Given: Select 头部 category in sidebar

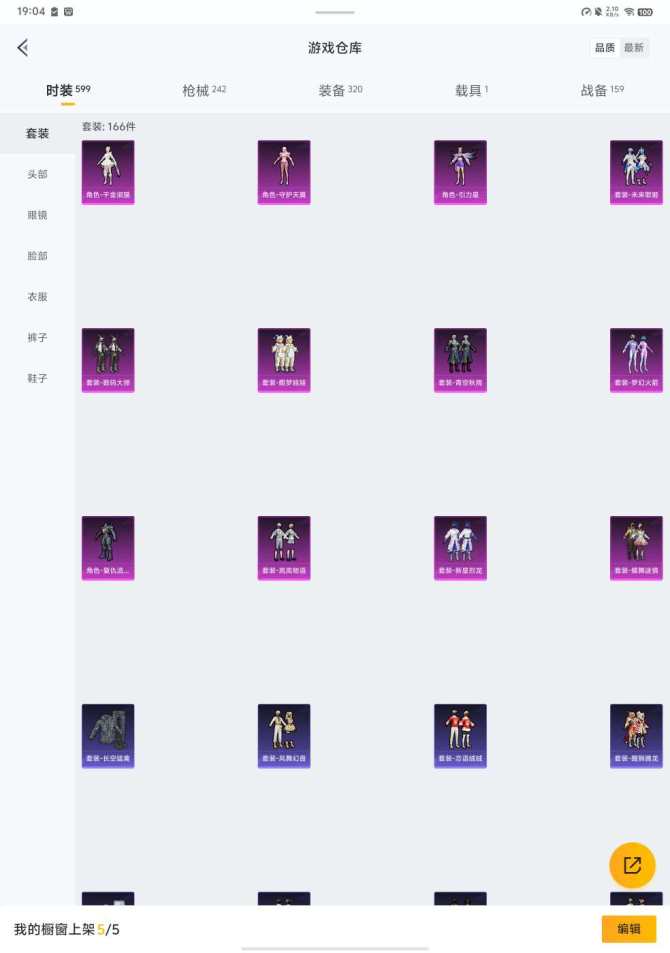Looking at the screenshot, I should click(37, 174).
